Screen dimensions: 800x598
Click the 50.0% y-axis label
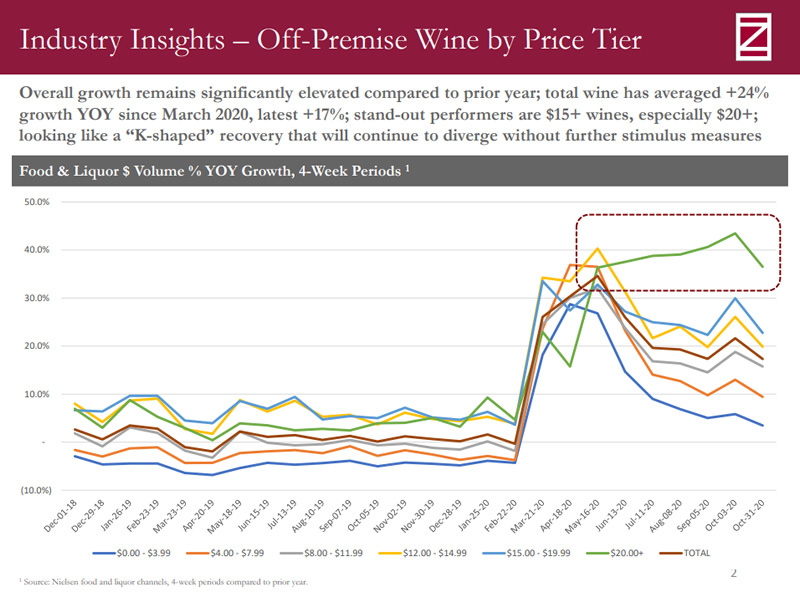point(35,202)
